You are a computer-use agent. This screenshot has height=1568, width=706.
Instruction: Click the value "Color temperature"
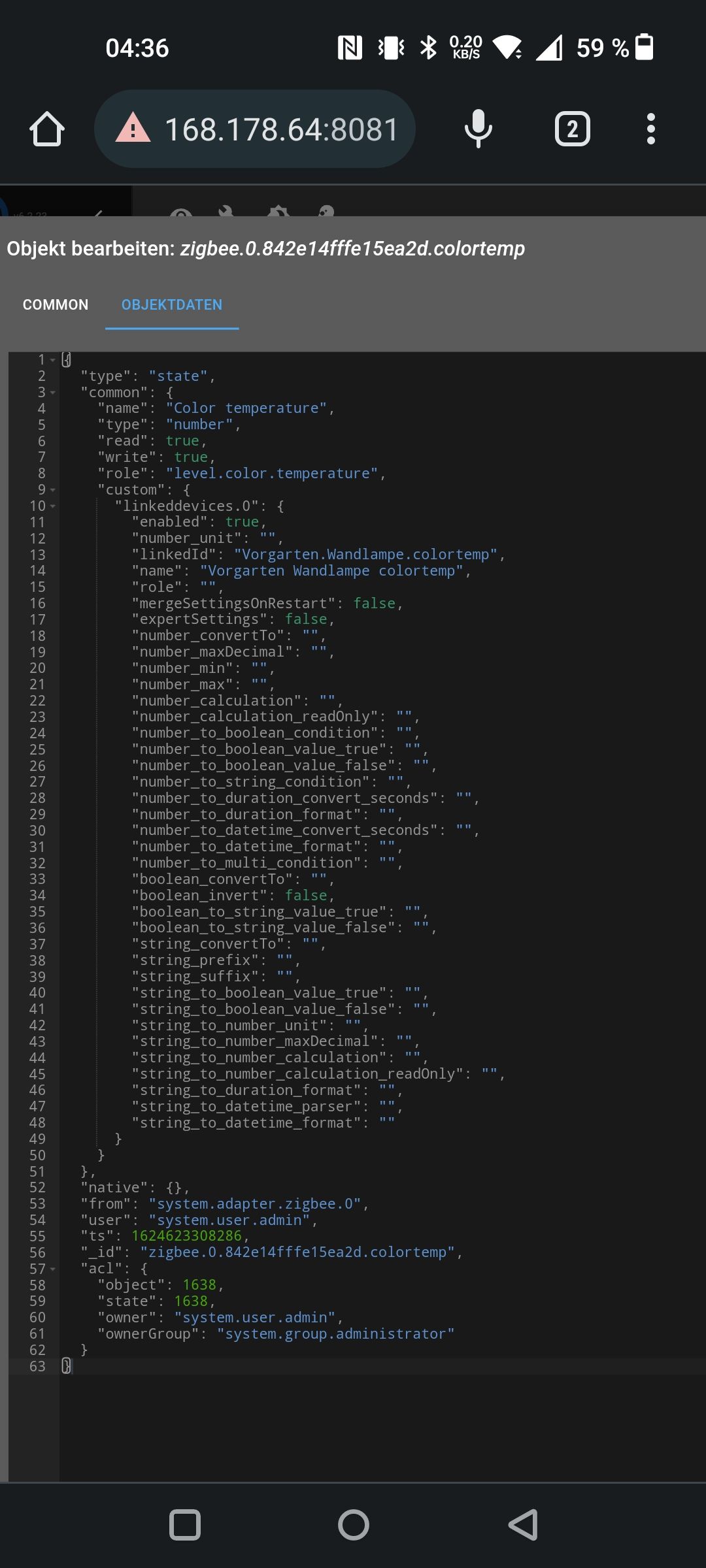tap(246, 408)
